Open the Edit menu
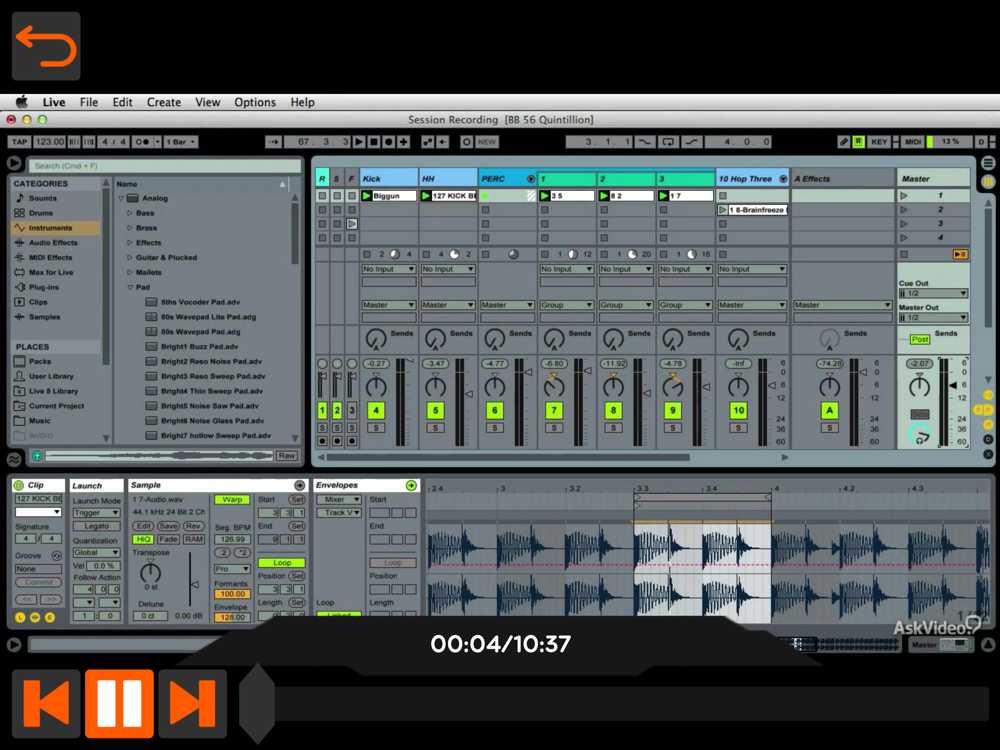 122,102
